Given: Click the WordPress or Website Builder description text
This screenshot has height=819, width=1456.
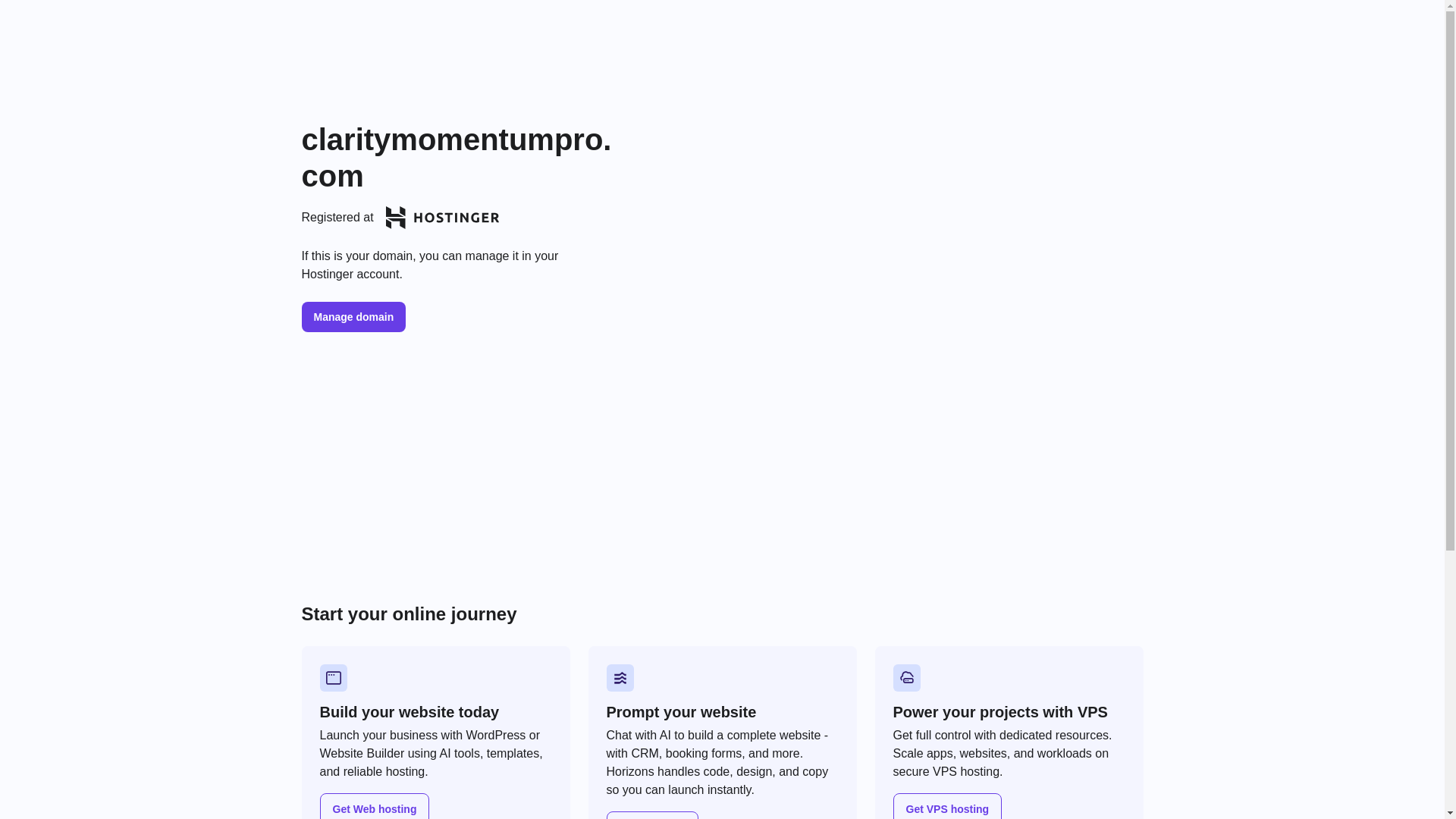Looking at the screenshot, I should tap(431, 754).
